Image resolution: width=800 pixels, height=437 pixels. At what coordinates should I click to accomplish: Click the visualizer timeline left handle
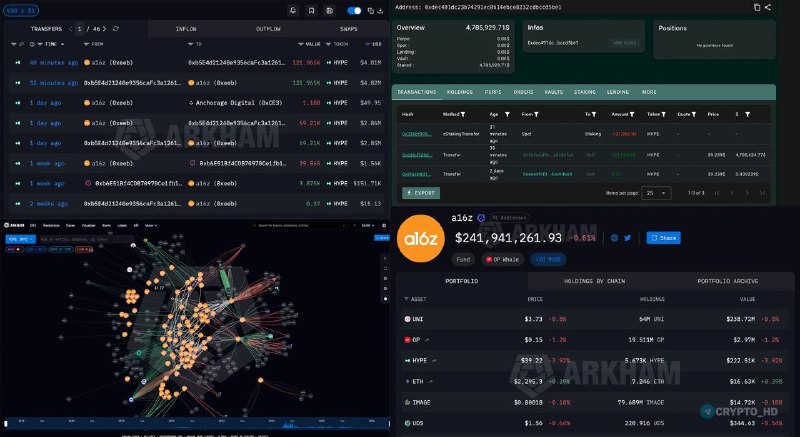coord(6,423)
